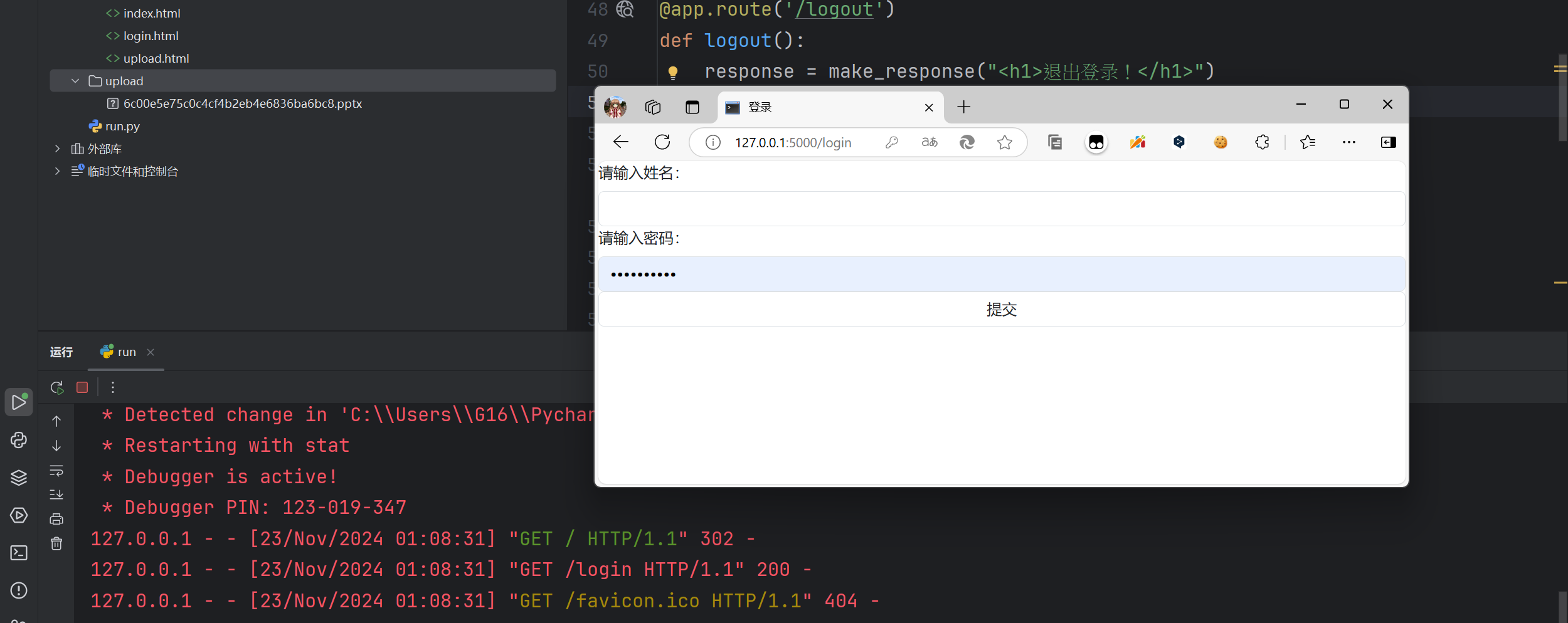Open browser extensions puzzle icon
The width and height of the screenshot is (1568, 623).
(x=1262, y=142)
